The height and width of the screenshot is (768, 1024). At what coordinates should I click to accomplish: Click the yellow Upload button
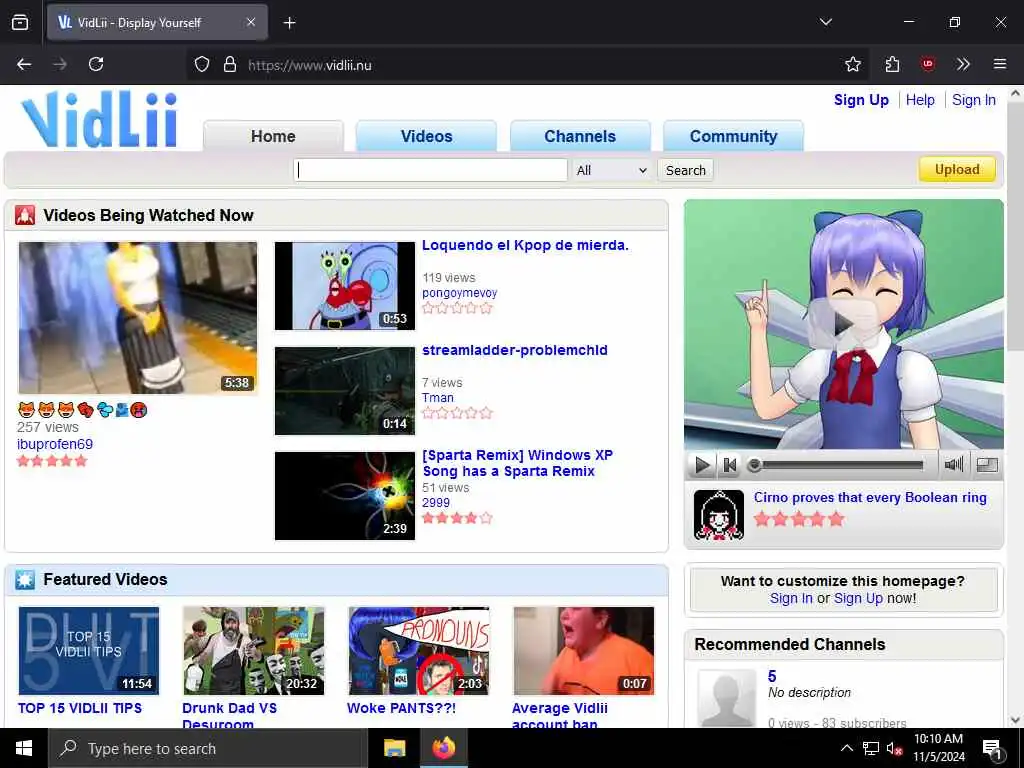point(957,169)
